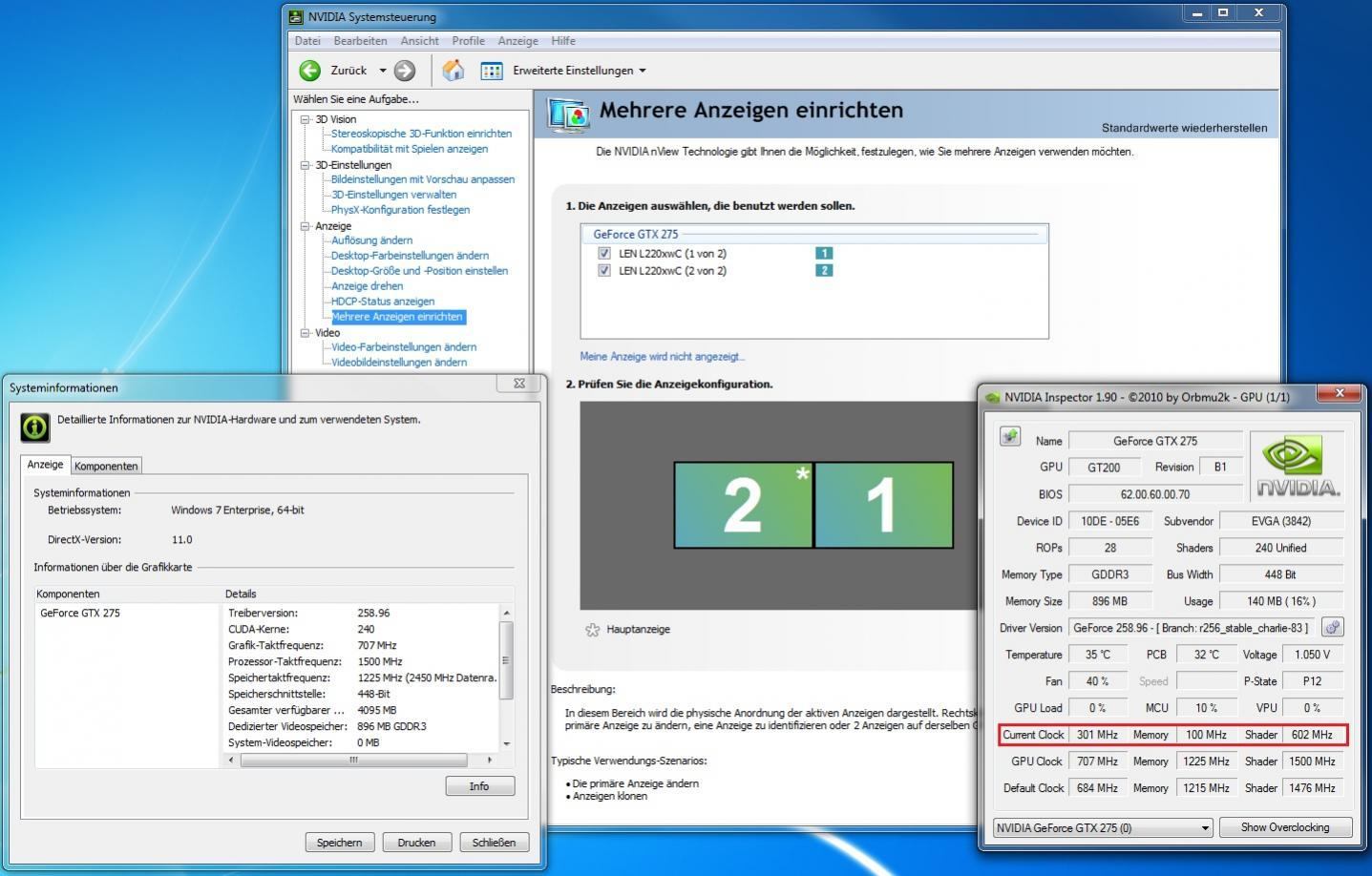Open Videobildeinstellungen ändern
This screenshot has width=1372, height=876.
click(x=399, y=363)
